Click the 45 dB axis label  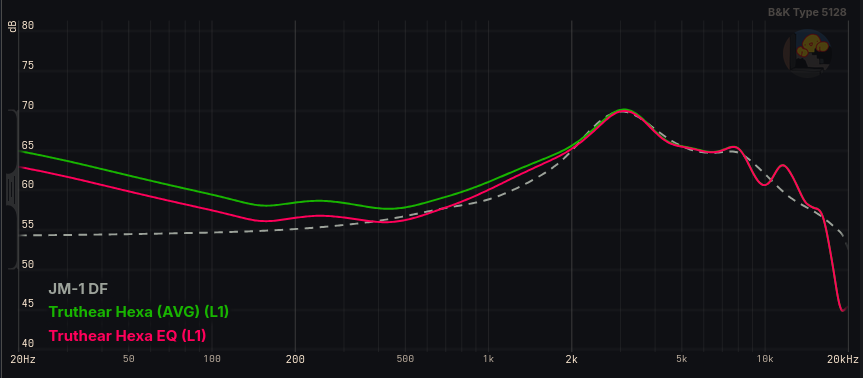28,304
